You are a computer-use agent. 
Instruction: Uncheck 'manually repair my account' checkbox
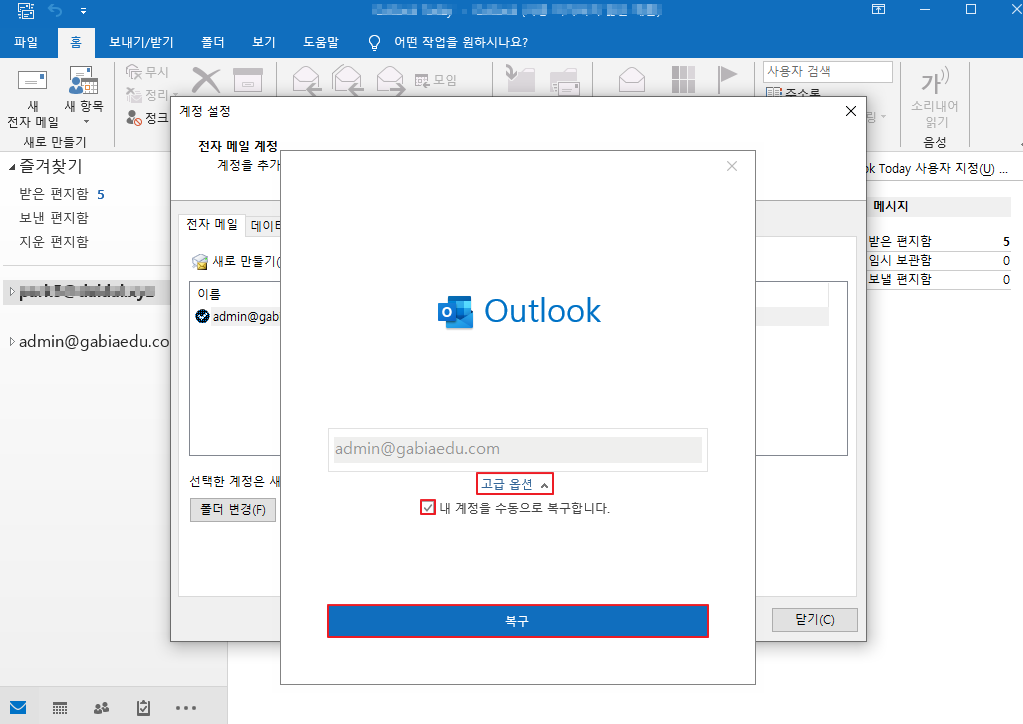pyautogui.click(x=427, y=507)
